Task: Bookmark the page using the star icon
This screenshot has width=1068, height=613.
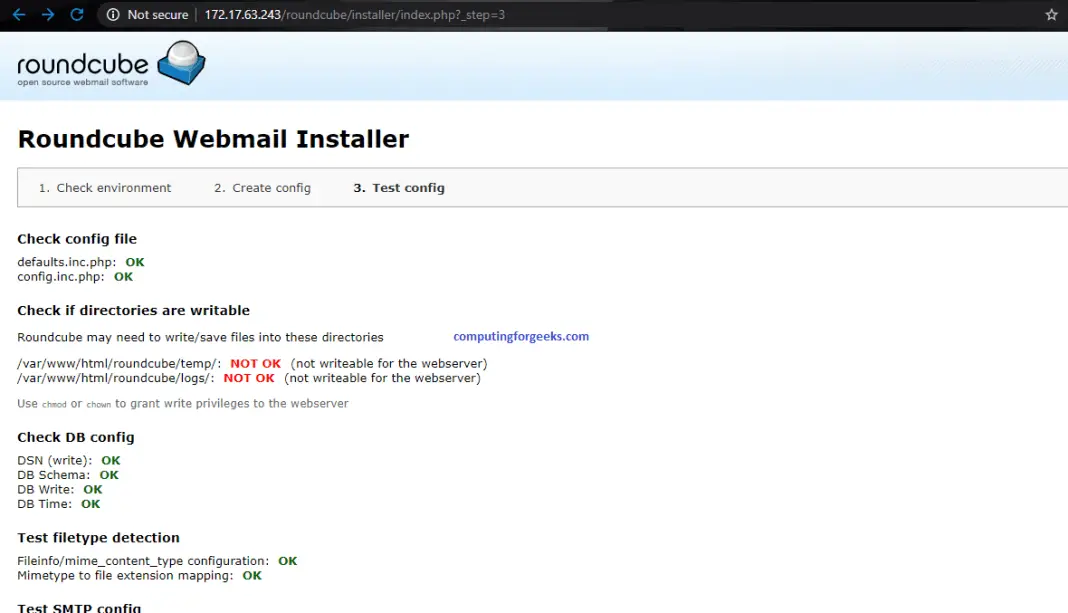Action: pos(1050,14)
